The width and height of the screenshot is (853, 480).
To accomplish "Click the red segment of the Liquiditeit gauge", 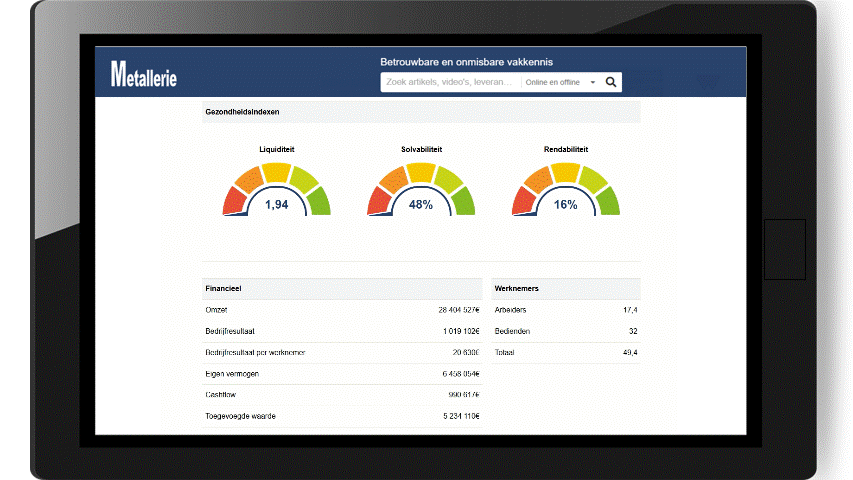I will [233, 201].
